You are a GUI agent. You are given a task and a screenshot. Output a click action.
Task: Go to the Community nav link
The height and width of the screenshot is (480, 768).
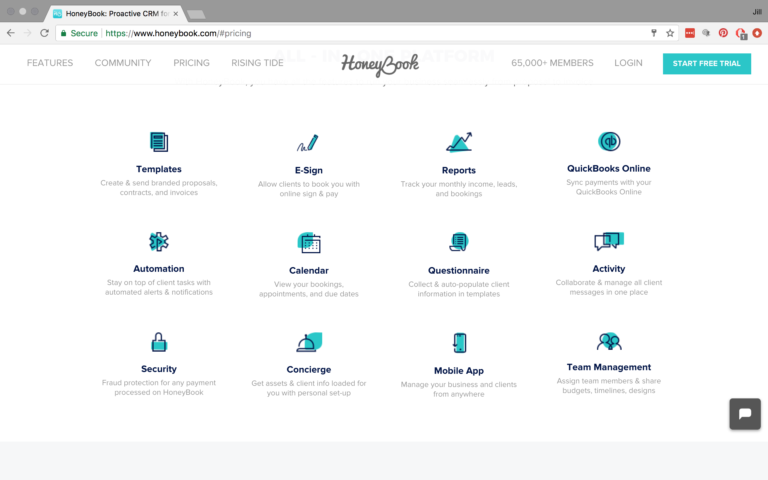pyautogui.click(x=123, y=63)
